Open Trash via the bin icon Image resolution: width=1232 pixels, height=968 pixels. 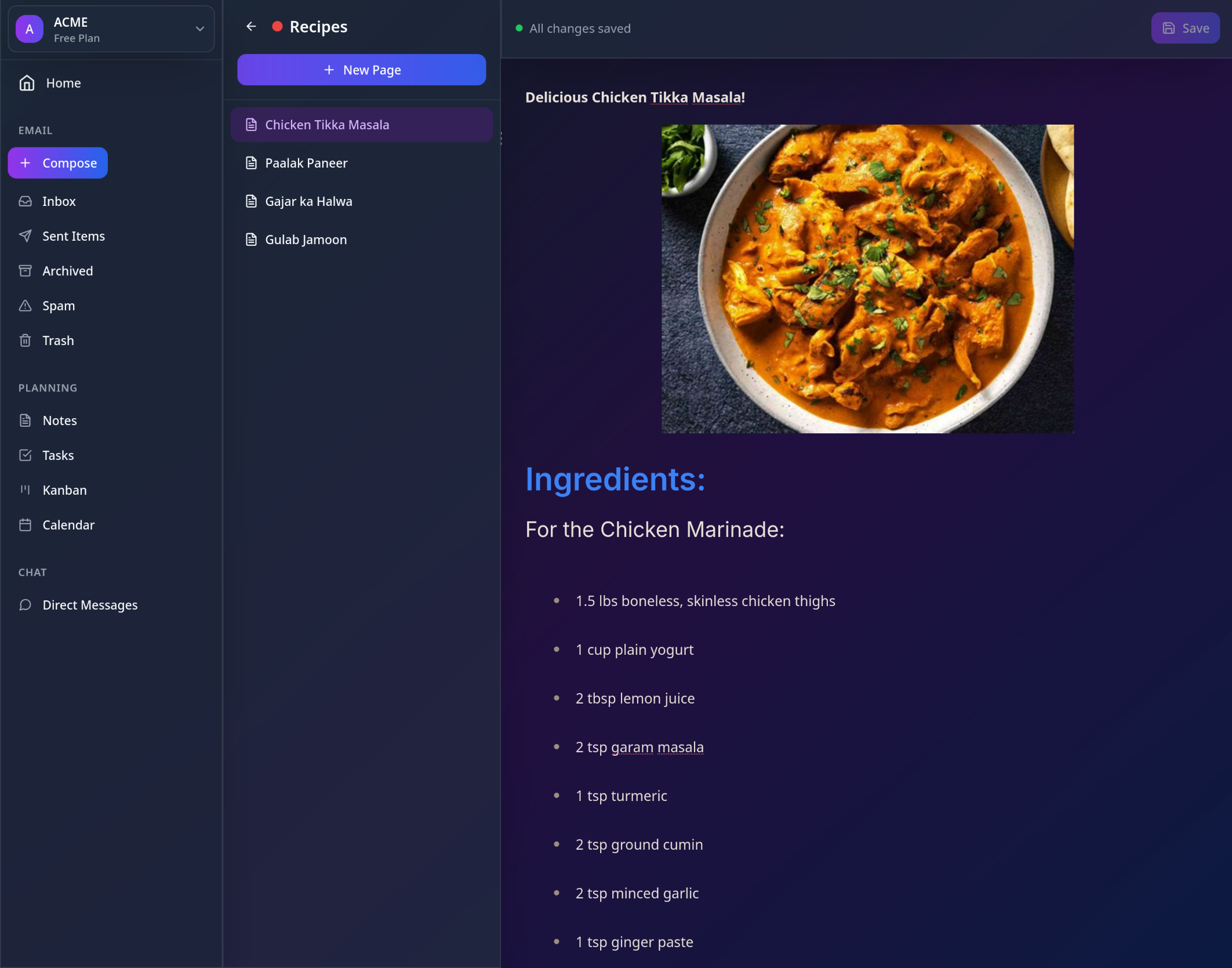(x=25, y=340)
